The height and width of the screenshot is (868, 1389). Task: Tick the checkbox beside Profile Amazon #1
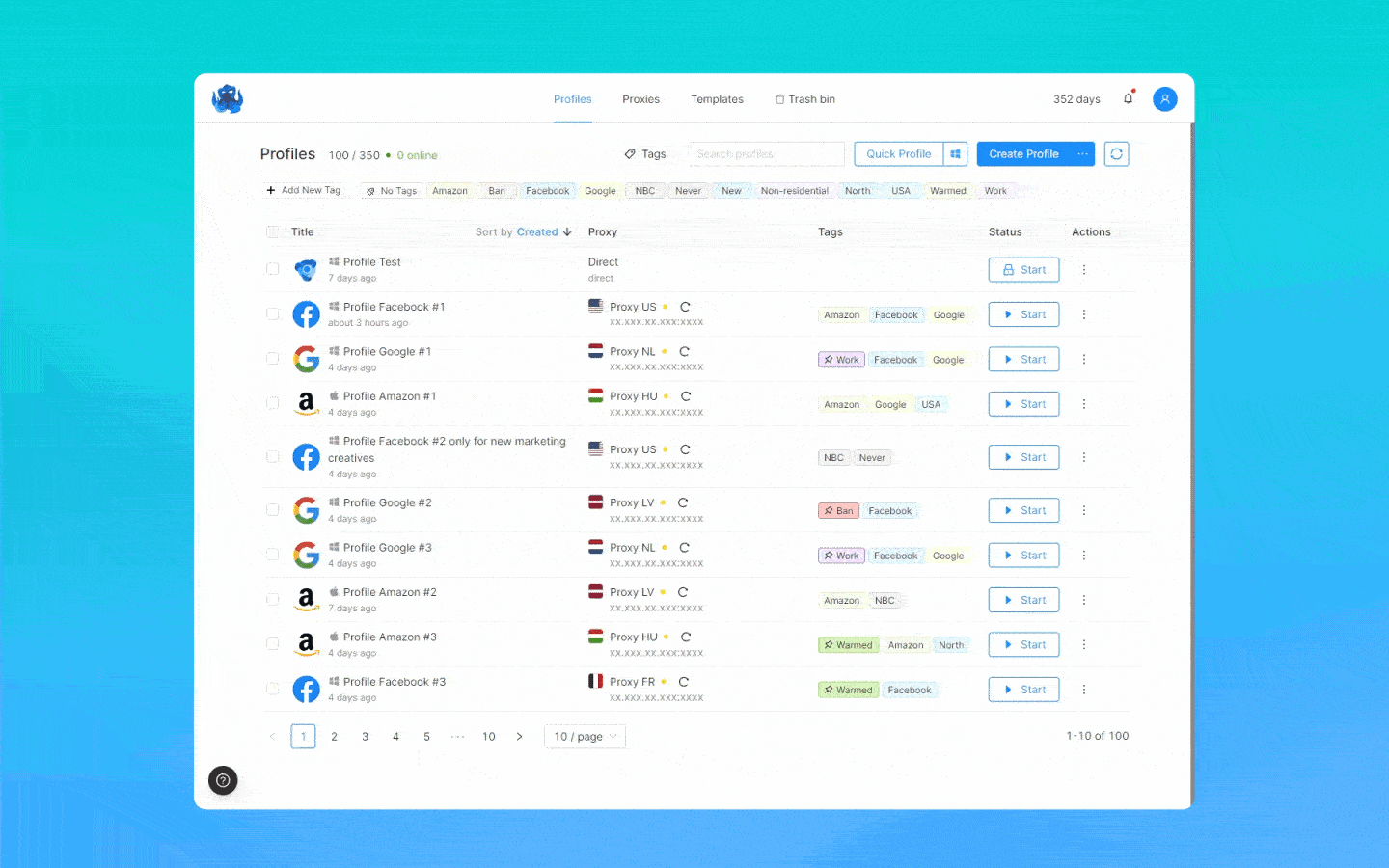(x=273, y=403)
